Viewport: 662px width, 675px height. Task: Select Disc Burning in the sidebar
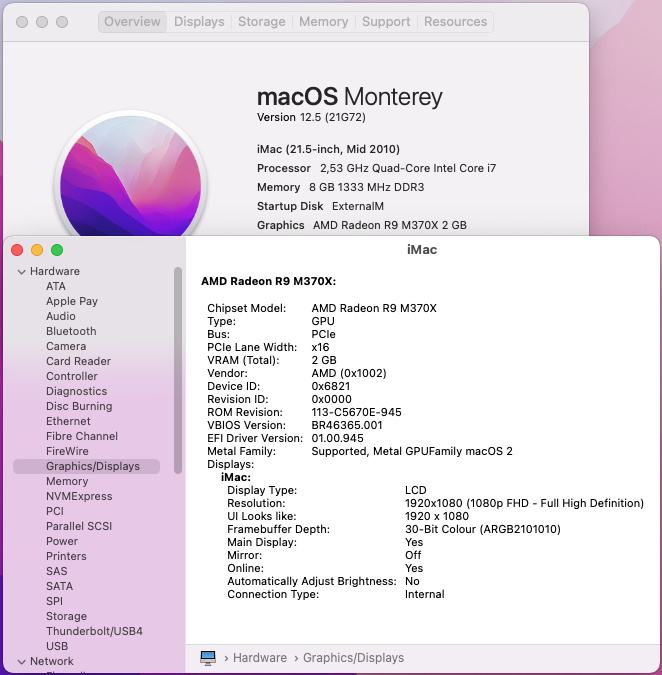[x=79, y=407]
